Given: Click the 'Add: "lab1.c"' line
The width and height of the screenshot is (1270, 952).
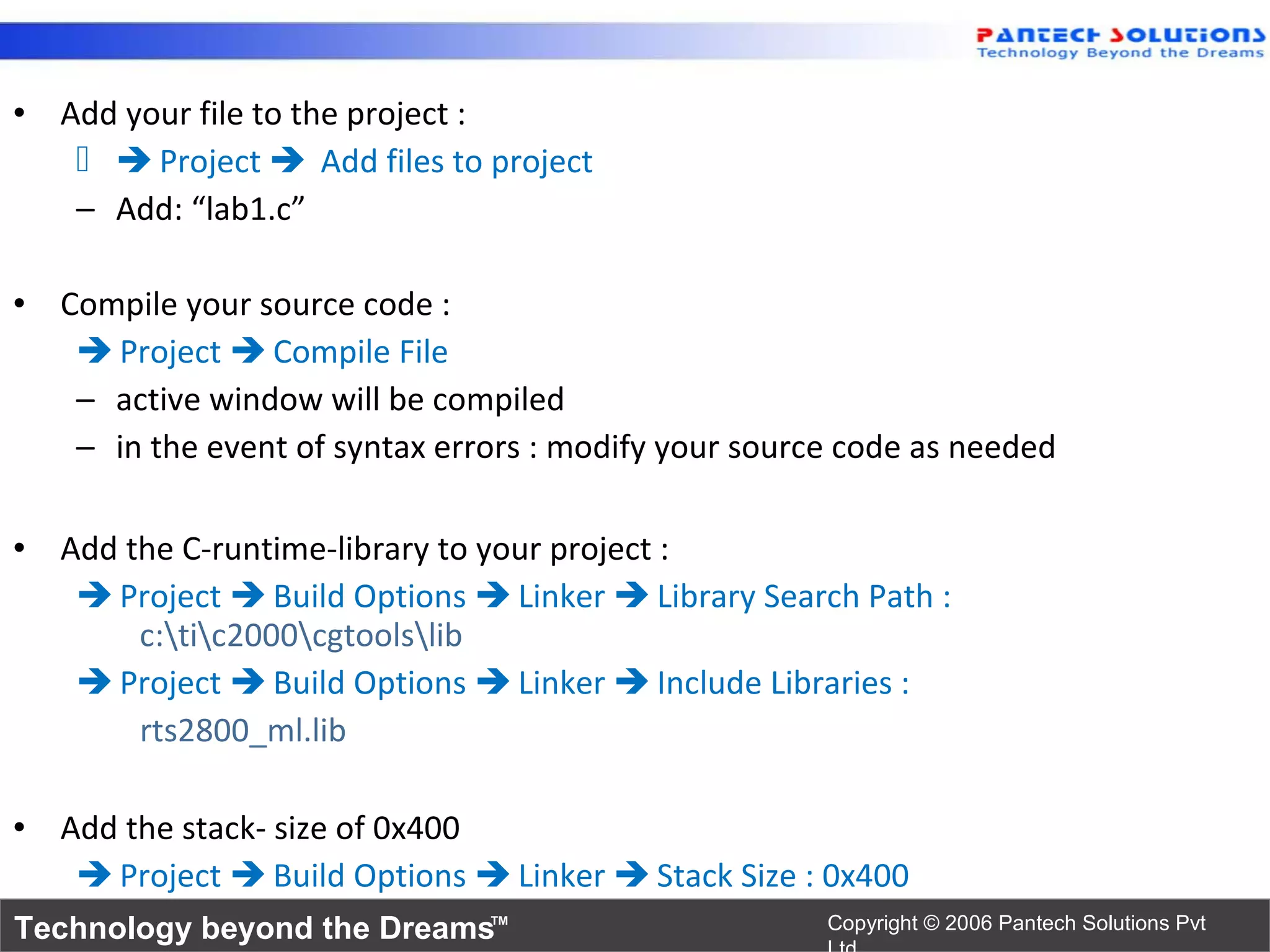Looking at the screenshot, I should pos(210,209).
